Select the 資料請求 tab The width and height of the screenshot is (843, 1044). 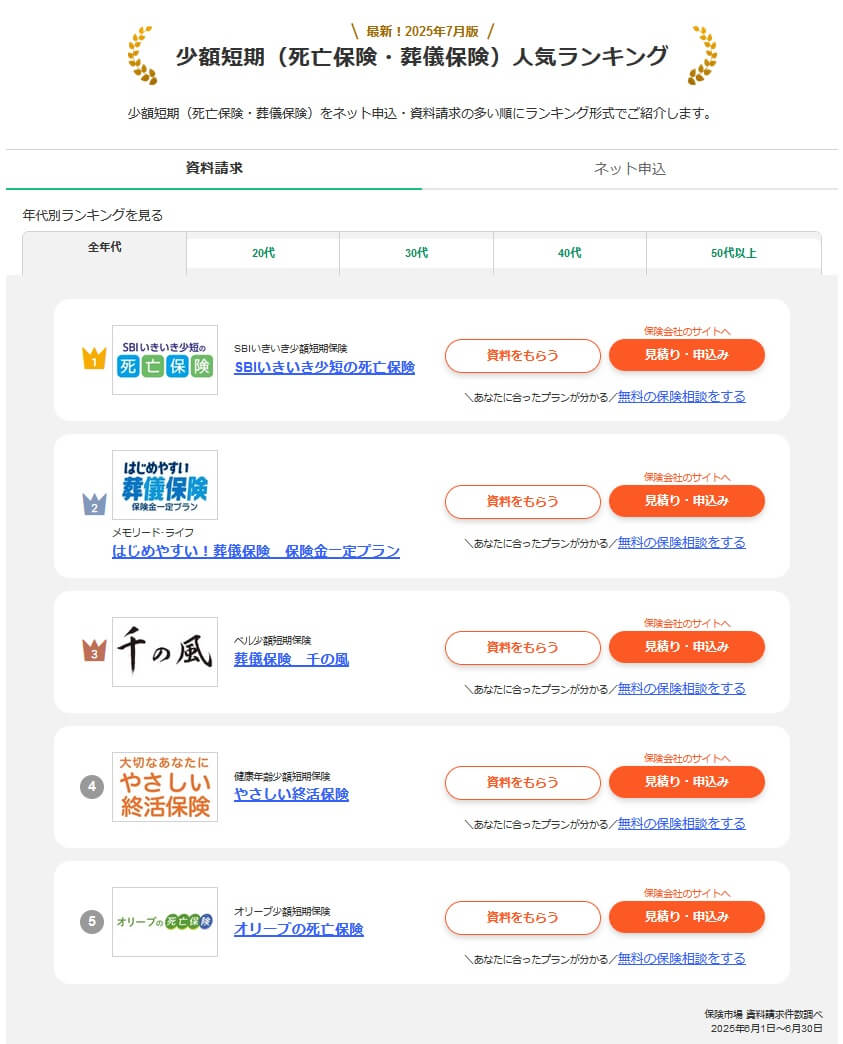[x=214, y=168]
